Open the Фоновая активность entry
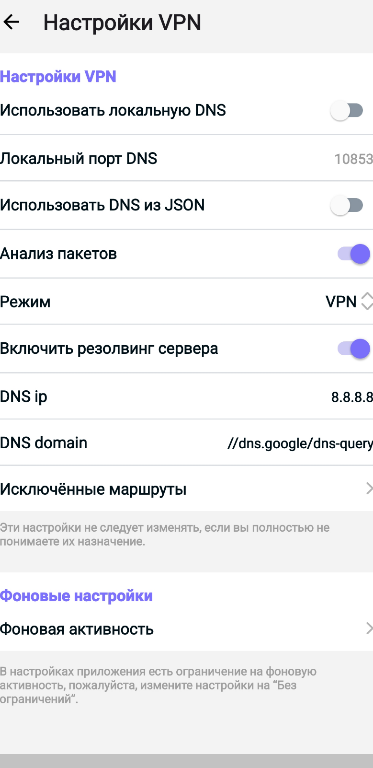Screen dimensions: 373x768 tap(186, 628)
